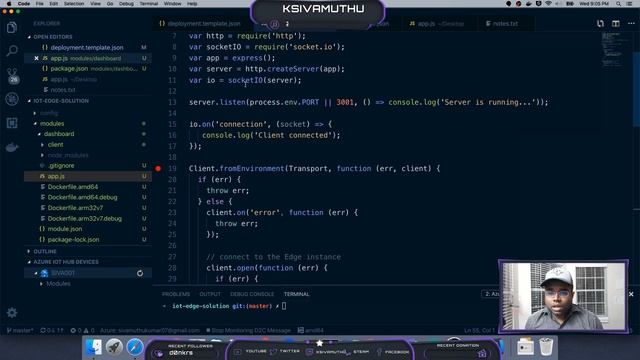Click the code minimap preview
The image size is (640, 360).
613,50
